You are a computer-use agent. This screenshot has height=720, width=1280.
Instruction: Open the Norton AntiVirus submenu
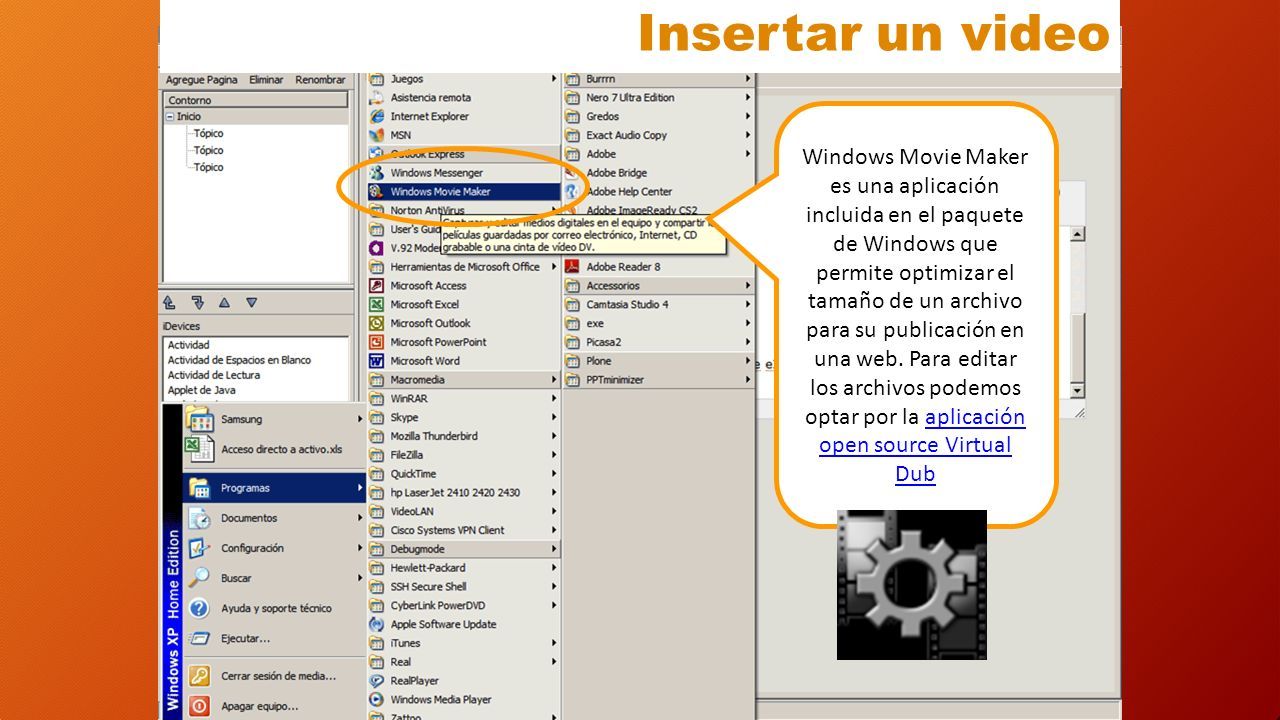pyautogui.click(x=463, y=210)
